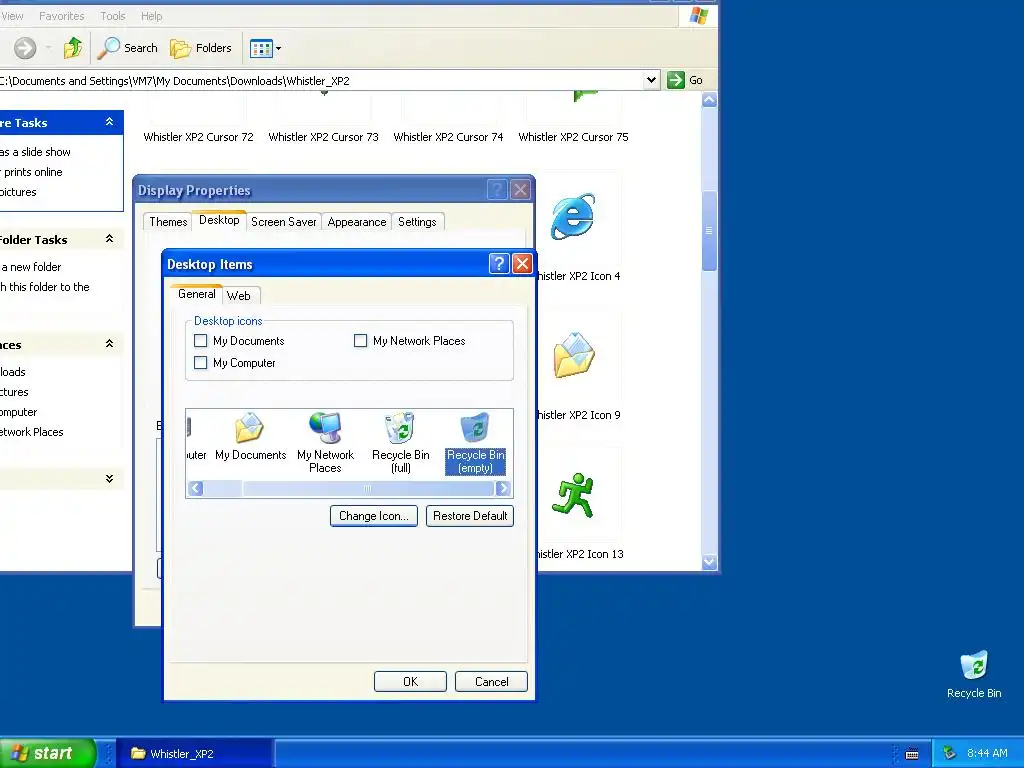Collapse the File and Folder Tasks panel
The width and height of the screenshot is (1024, 768).
[109, 239]
